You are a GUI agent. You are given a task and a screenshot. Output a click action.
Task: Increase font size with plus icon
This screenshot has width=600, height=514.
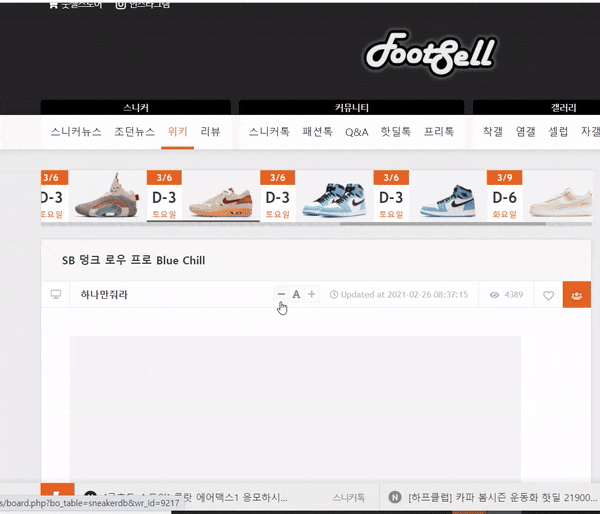(311, 294)
